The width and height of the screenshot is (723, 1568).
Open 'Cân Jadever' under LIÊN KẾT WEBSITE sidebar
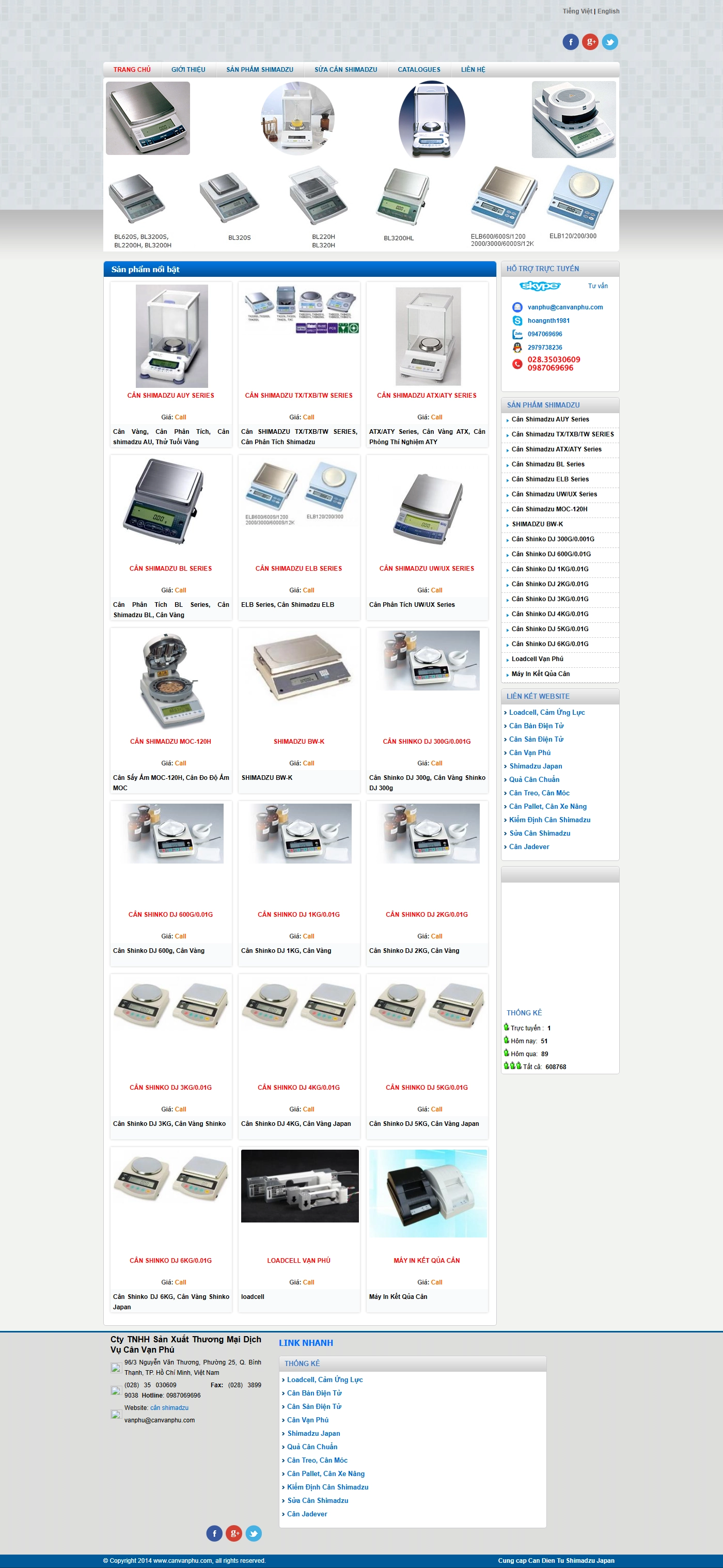pyautogui.click(x=529, y=846)
